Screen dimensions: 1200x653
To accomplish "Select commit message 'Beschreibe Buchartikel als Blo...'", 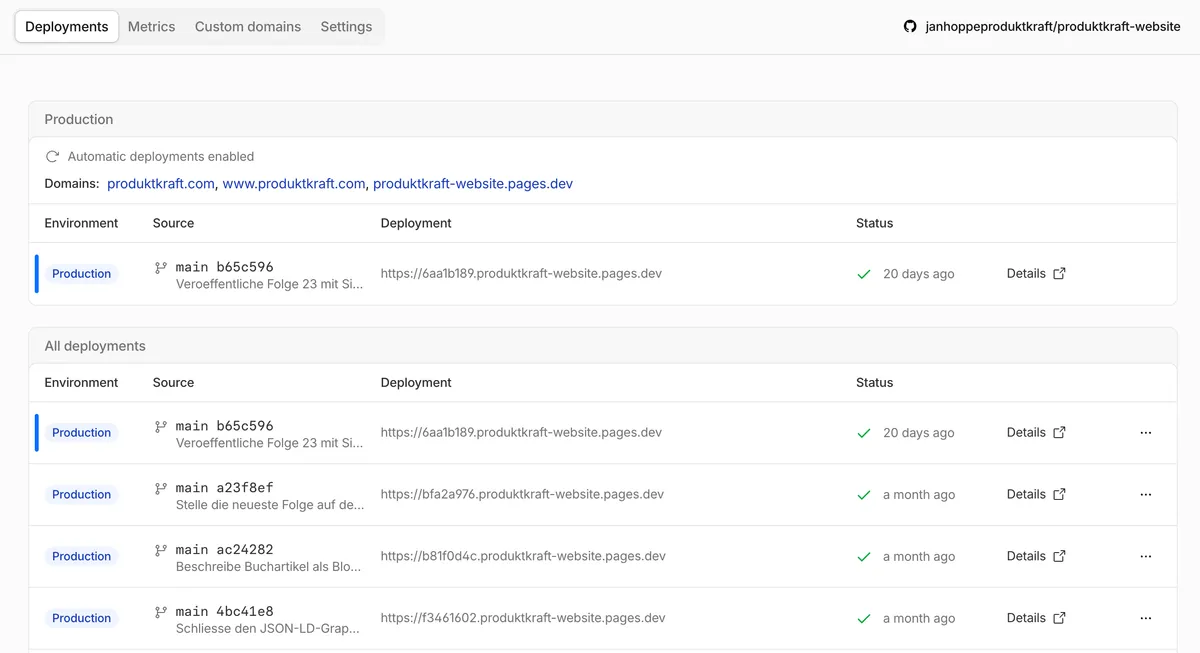I will click(268, 567).
